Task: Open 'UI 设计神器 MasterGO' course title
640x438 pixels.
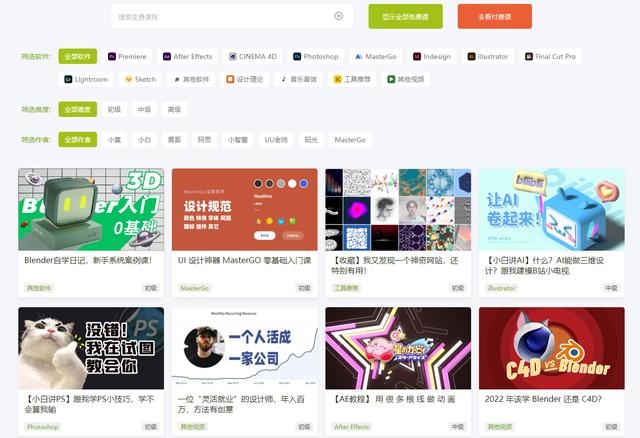Action: (x=244, y=260)
